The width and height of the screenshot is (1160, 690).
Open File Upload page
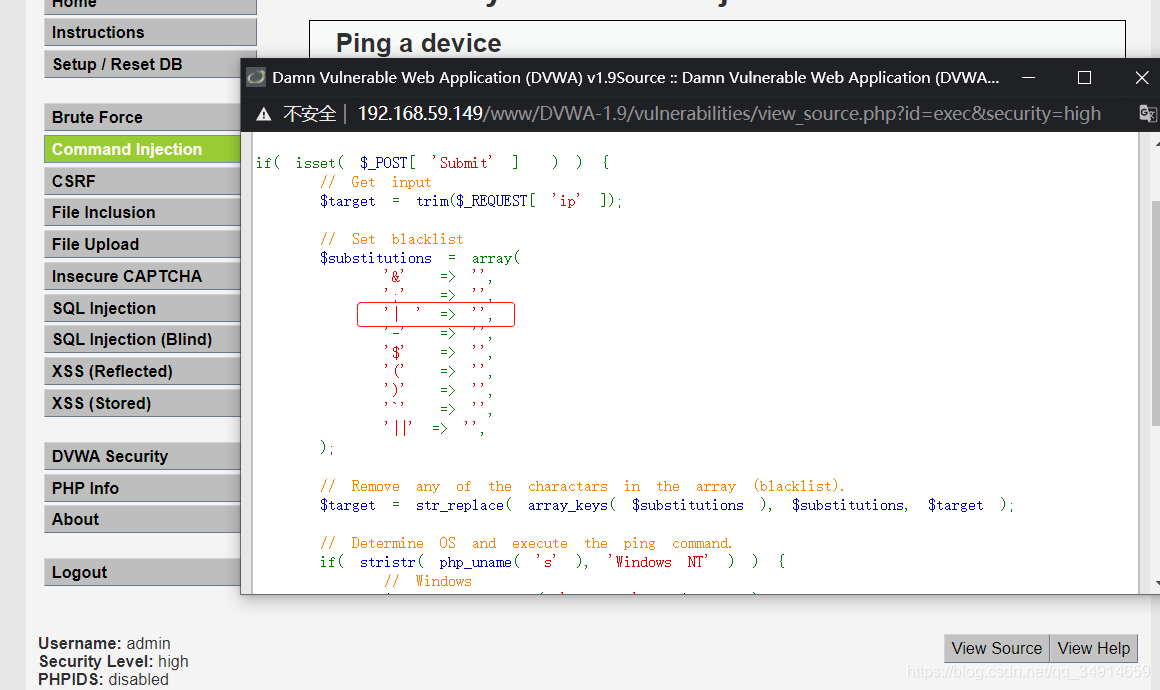coord(143,244)
